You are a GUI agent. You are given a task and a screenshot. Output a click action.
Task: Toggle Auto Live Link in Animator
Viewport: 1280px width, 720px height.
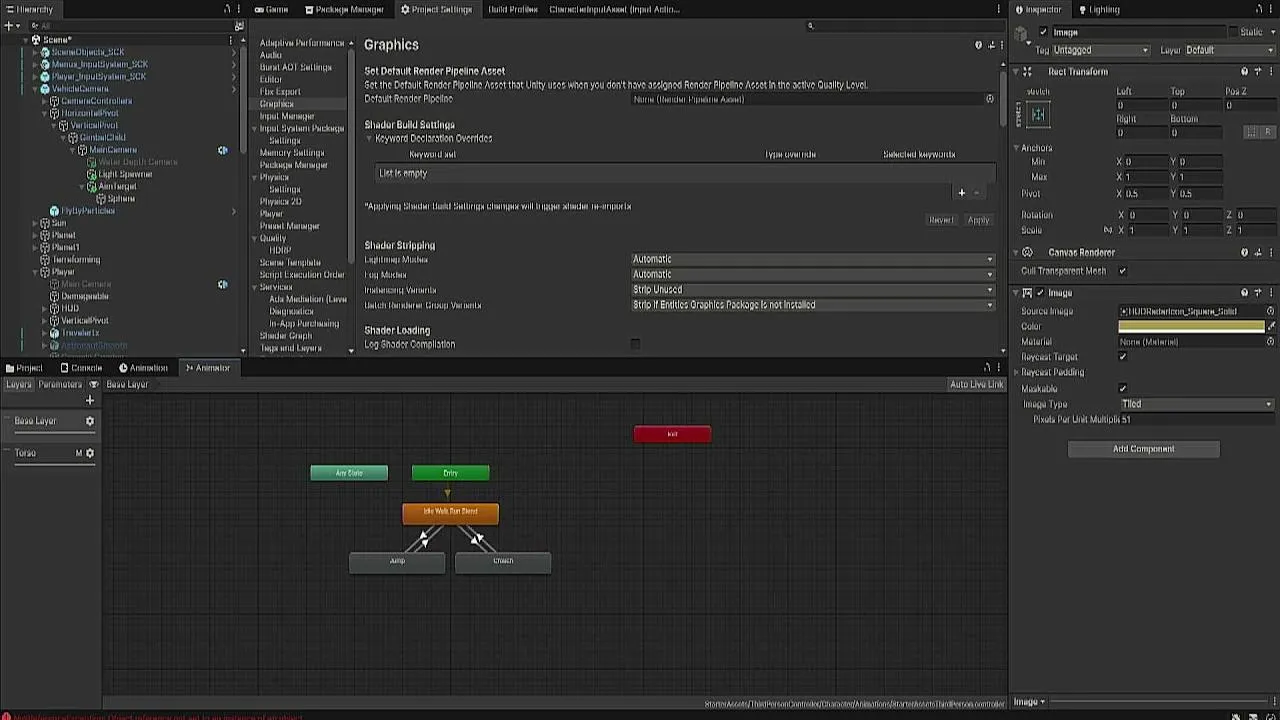click(976, 384)
